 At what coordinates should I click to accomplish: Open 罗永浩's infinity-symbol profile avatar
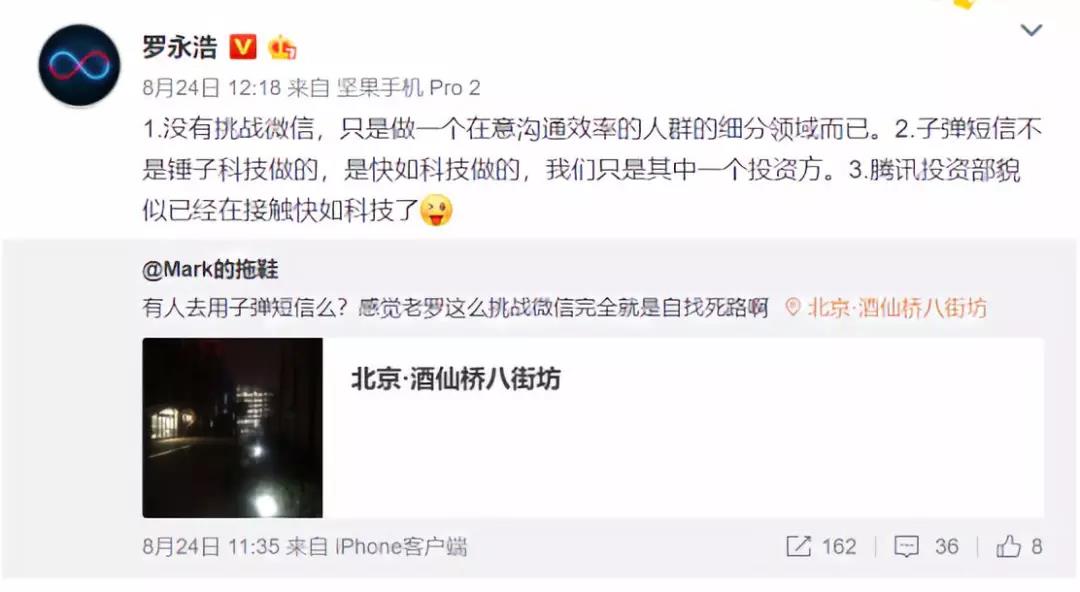[79, 65]
